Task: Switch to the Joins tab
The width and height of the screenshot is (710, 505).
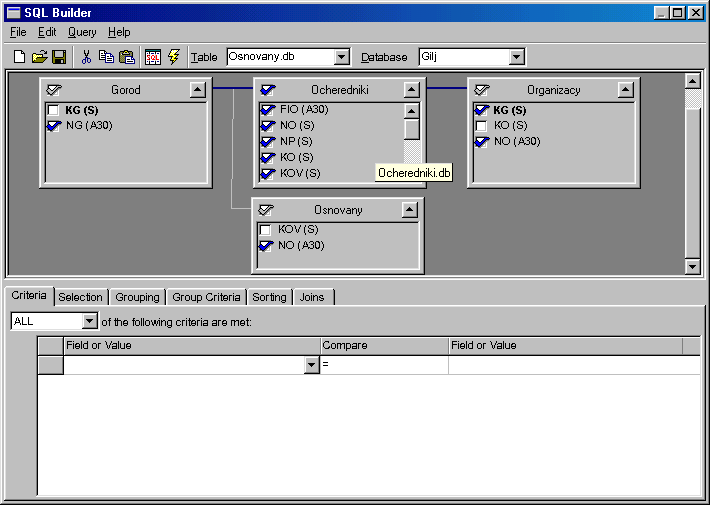Action: pyautogui.click(x=312, y=297)
